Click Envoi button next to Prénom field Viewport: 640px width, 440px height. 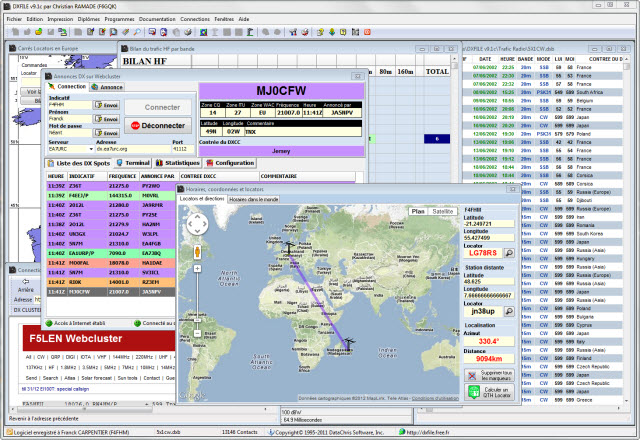tap(107, 119)
